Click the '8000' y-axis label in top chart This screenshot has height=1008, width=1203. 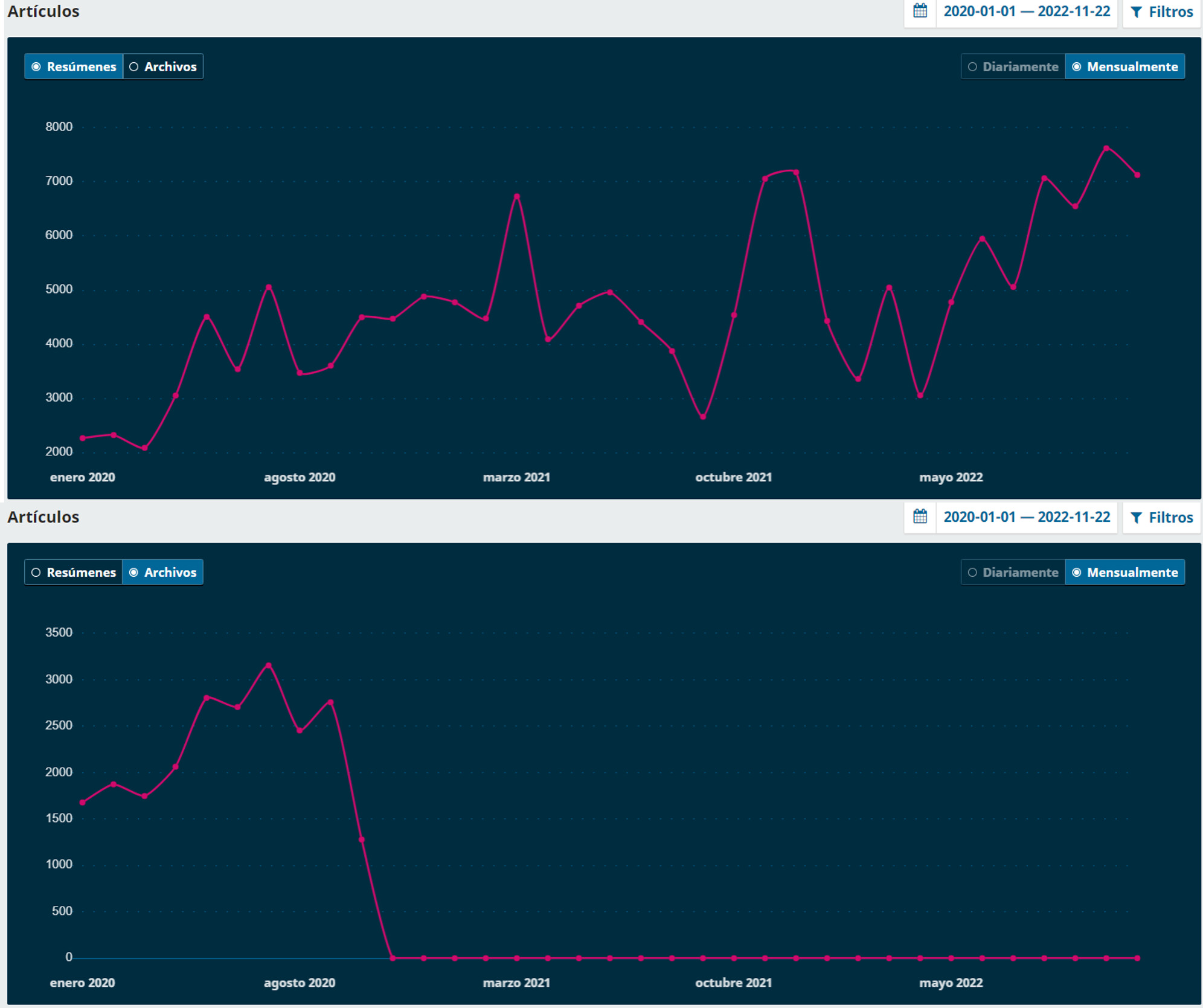tap(59, 127)
